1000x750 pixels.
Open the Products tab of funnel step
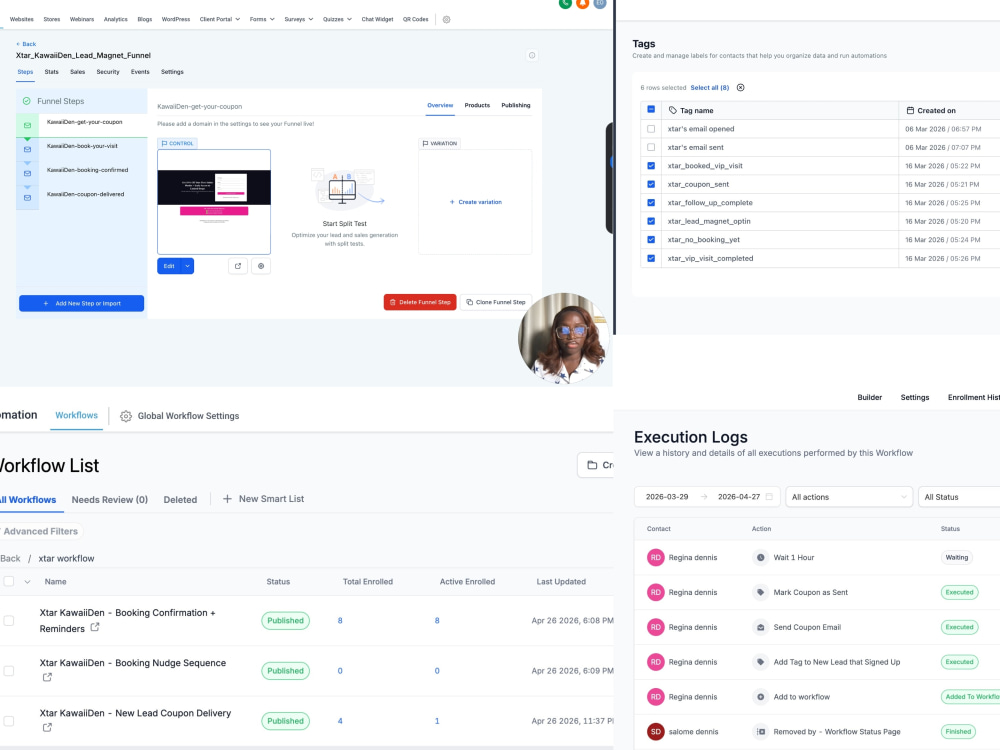pos(477,105)
